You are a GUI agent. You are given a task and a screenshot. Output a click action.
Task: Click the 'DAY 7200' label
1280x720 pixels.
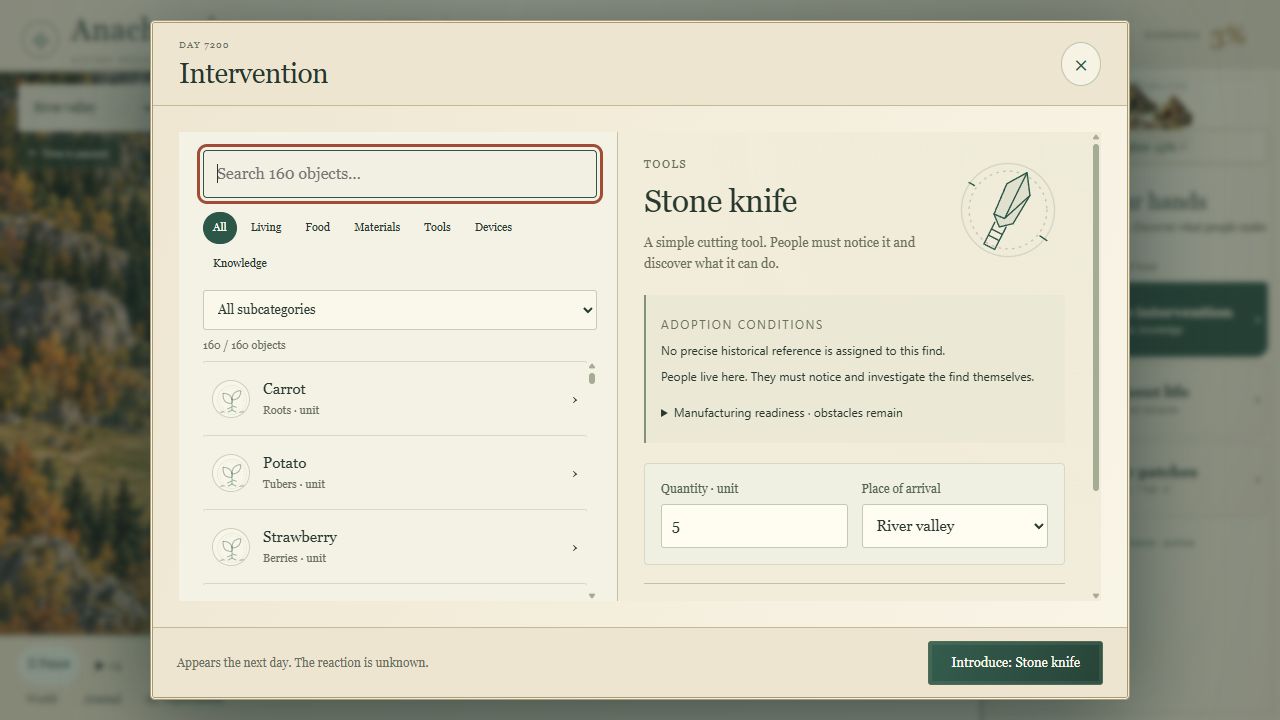point(204,45)
